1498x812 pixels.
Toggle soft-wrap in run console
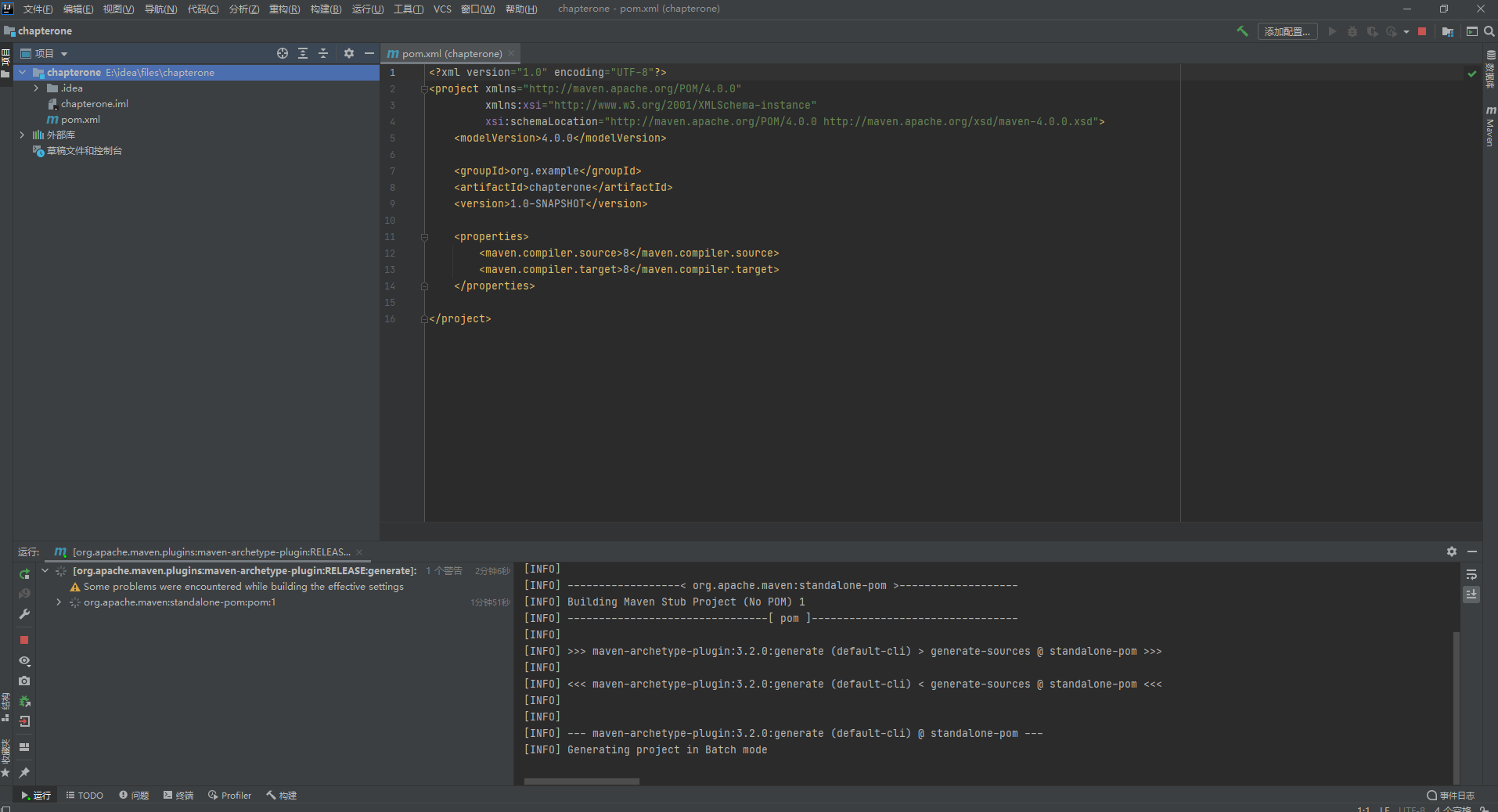pos(1471,574)
